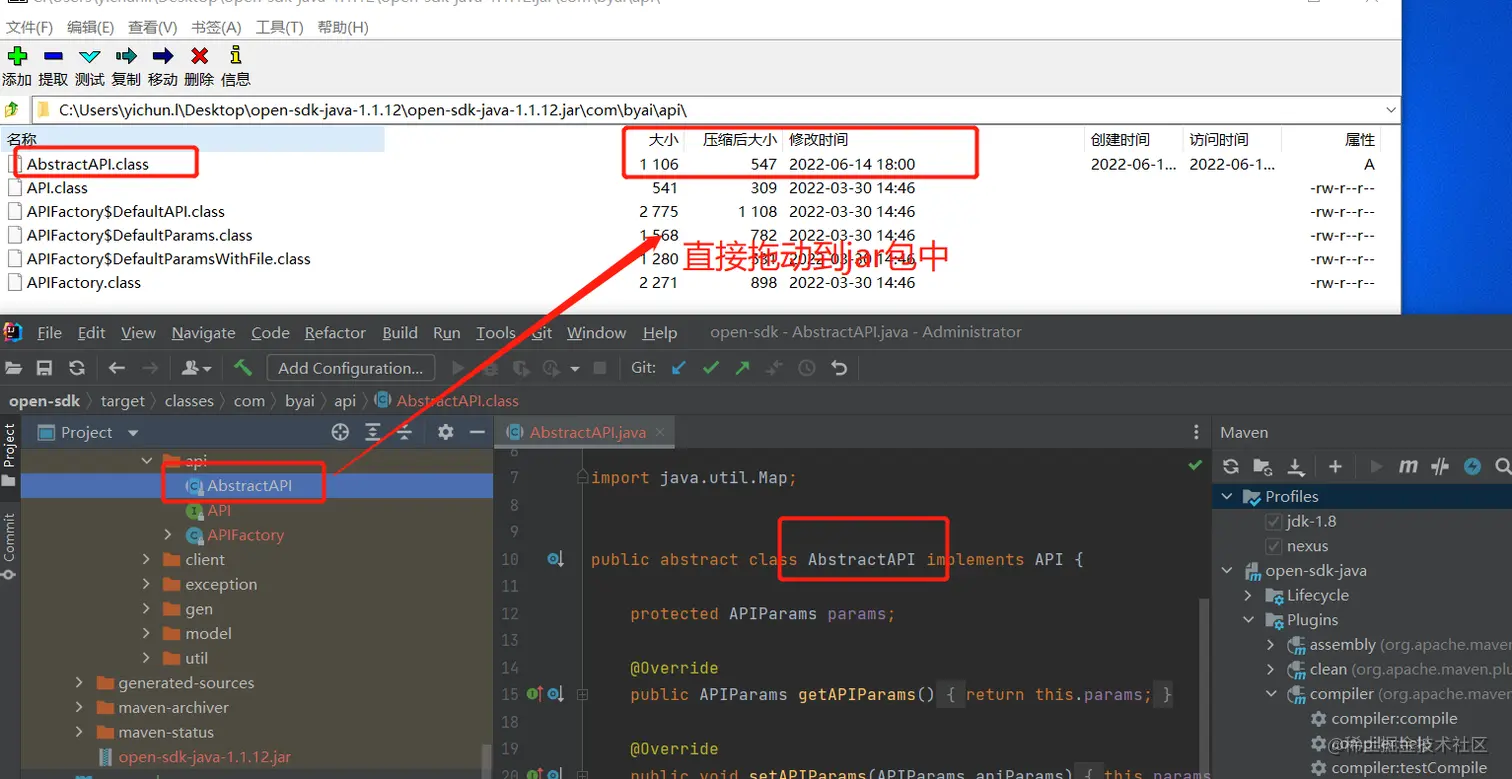Click the 测试 (Test) icon in 7-Zip
1512x779 pixels.
90,56
